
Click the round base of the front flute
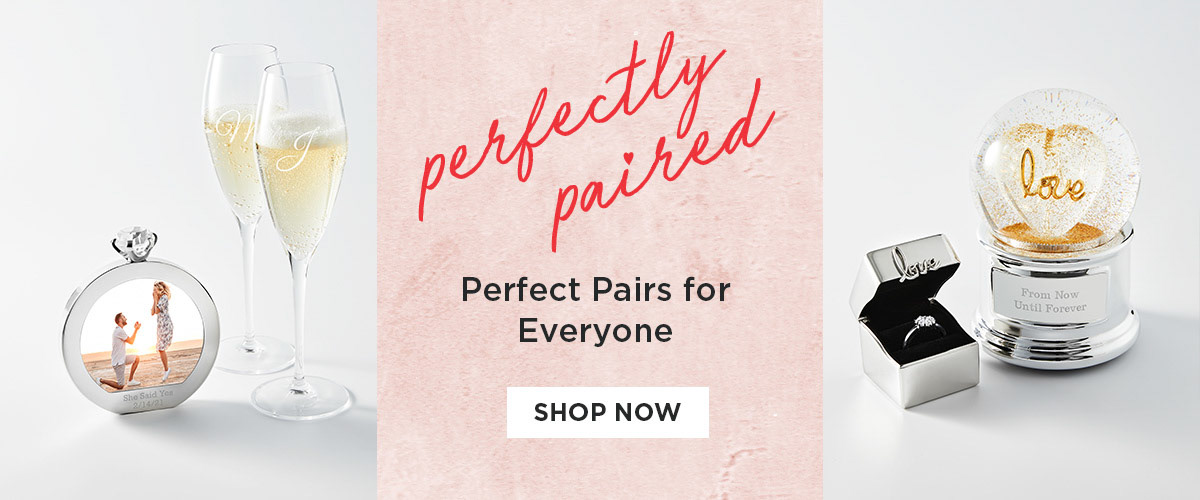pos(301,396)
